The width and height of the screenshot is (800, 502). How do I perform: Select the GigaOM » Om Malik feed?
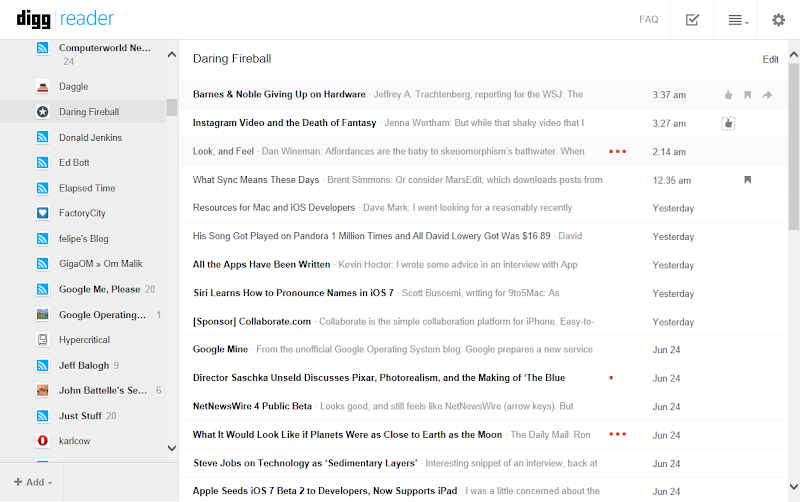pyautogui.click(x=98, y=263)
